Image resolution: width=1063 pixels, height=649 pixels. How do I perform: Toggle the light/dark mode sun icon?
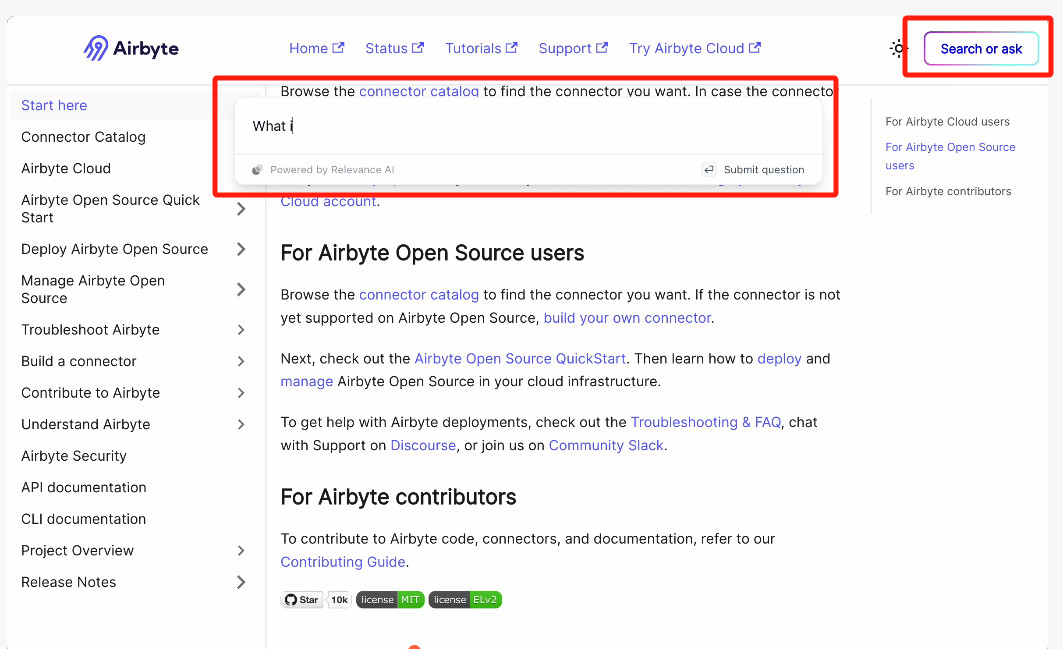(899, 48)
